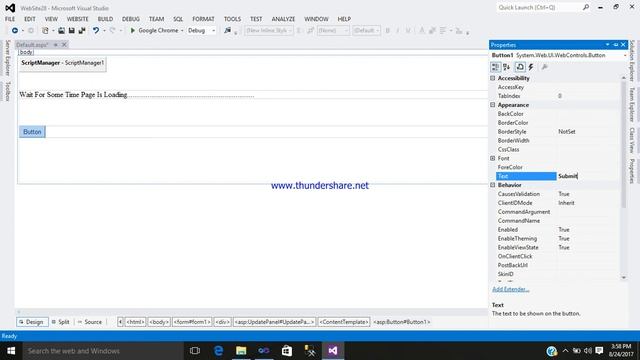Save the current file with the Save icon

(x=71, y=31)
